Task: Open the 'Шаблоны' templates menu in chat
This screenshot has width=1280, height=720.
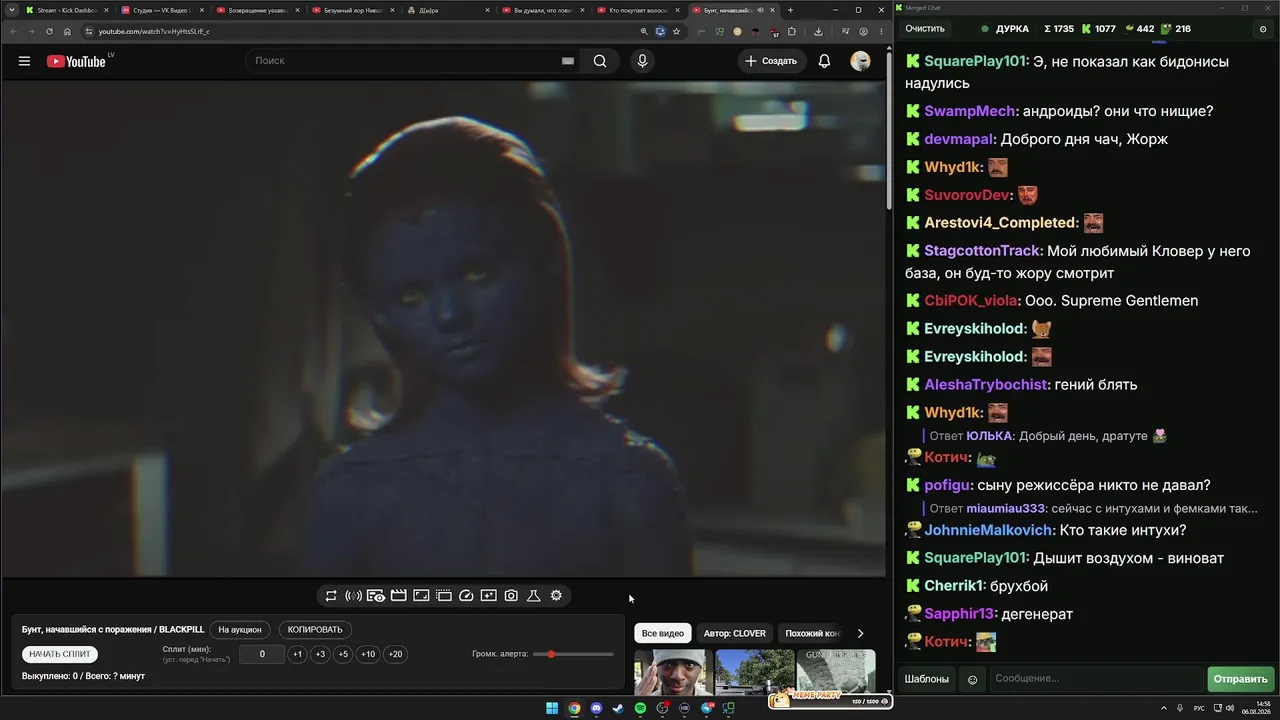Action: [927, 680]
